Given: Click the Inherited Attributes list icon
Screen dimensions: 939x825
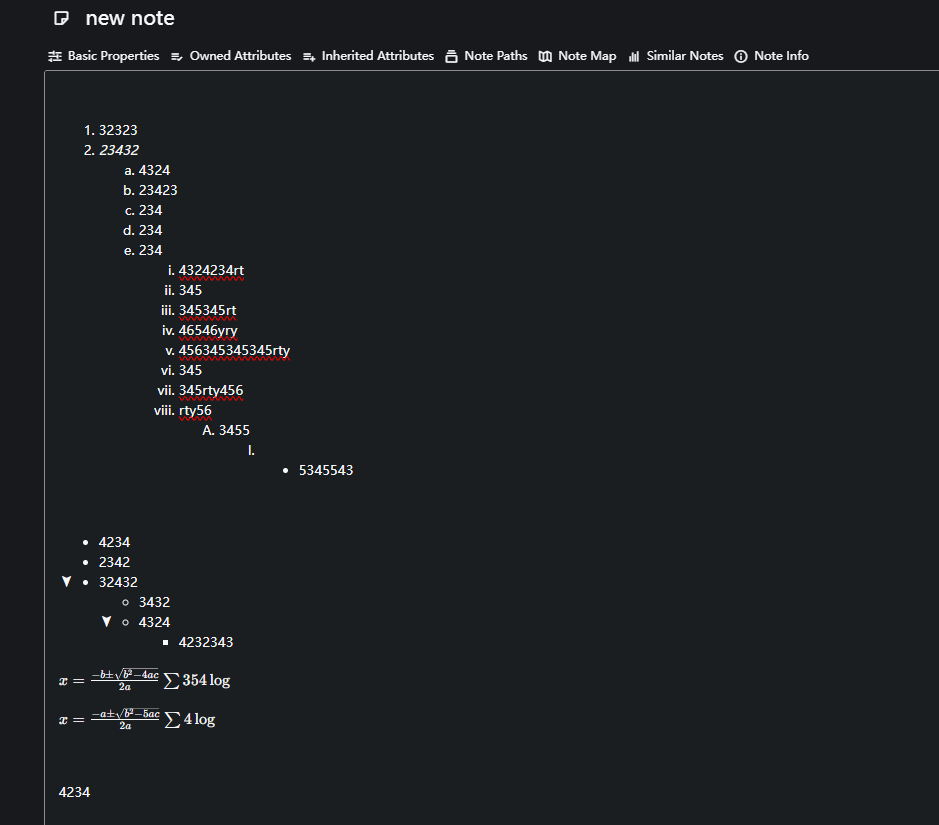Looking at the screenshot, I should tap(309, 56).
